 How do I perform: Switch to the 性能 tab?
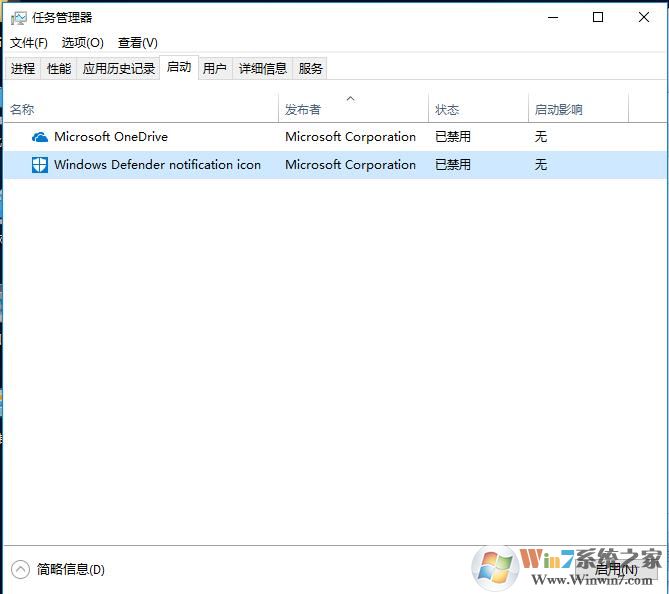click(59, 68)
